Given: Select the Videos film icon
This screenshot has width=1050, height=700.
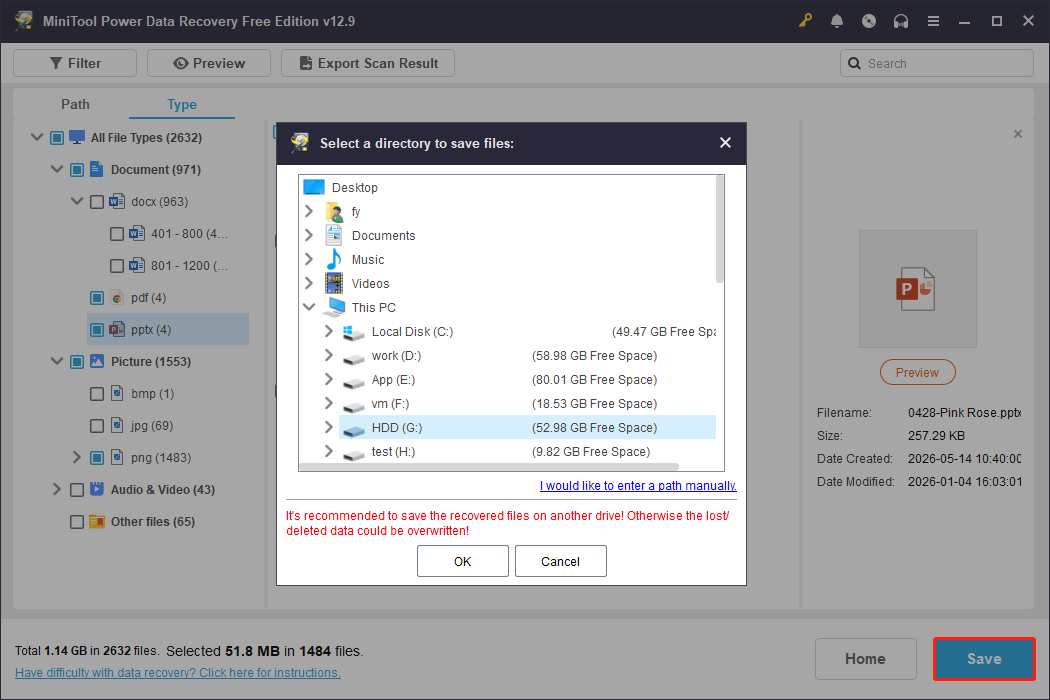Looking at the screenshot, I should (333, 283).
